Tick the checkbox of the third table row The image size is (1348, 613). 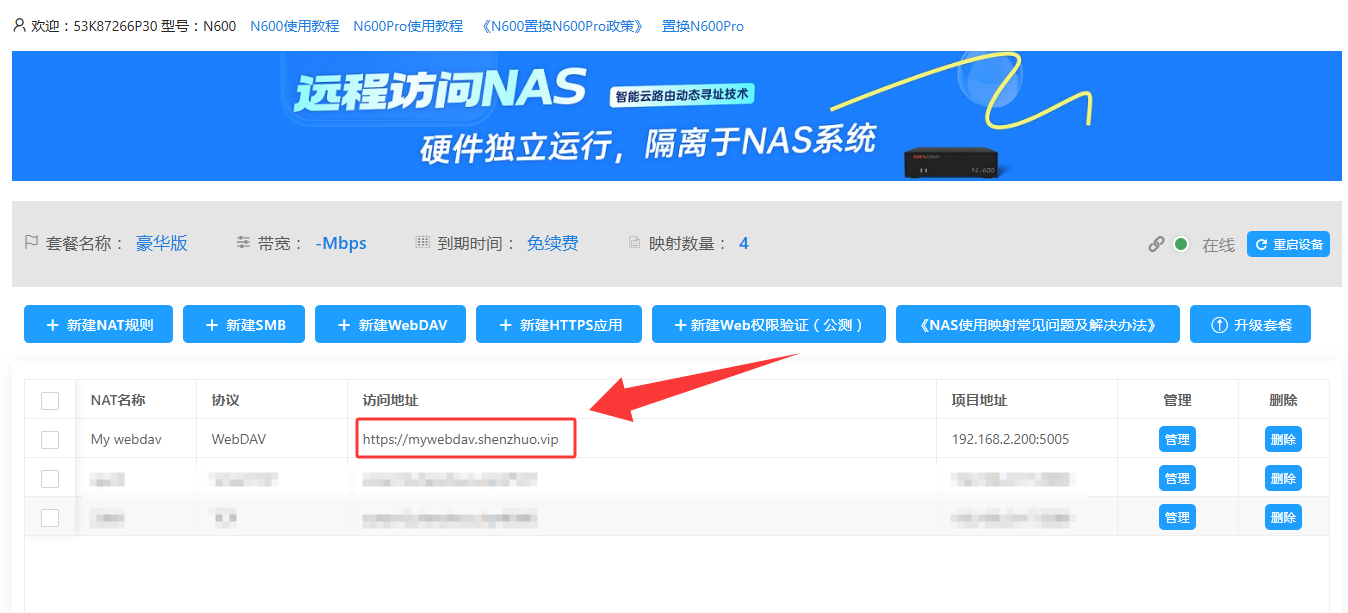click(x=50, y=518)
